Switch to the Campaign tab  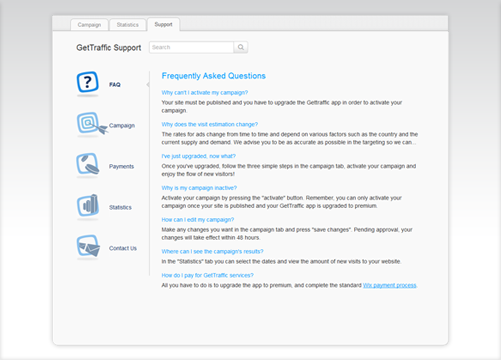[x=89, y=25]
